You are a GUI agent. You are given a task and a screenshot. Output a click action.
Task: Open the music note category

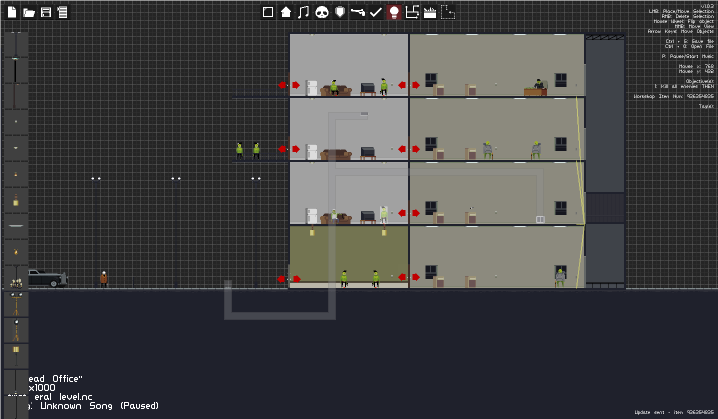click(x=303, y=12)
